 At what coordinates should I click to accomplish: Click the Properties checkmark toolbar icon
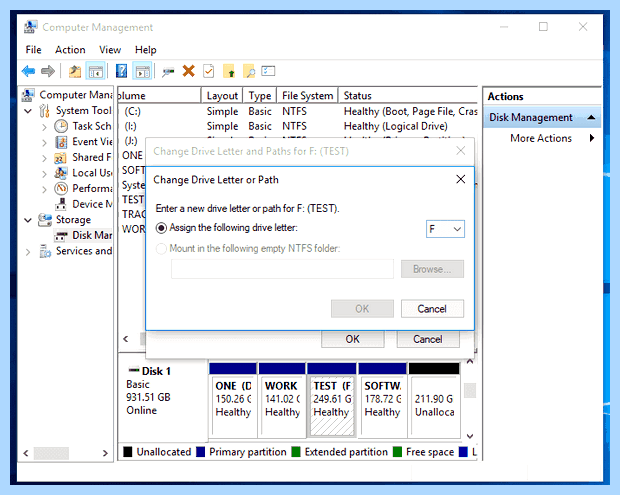coord(208,71)
